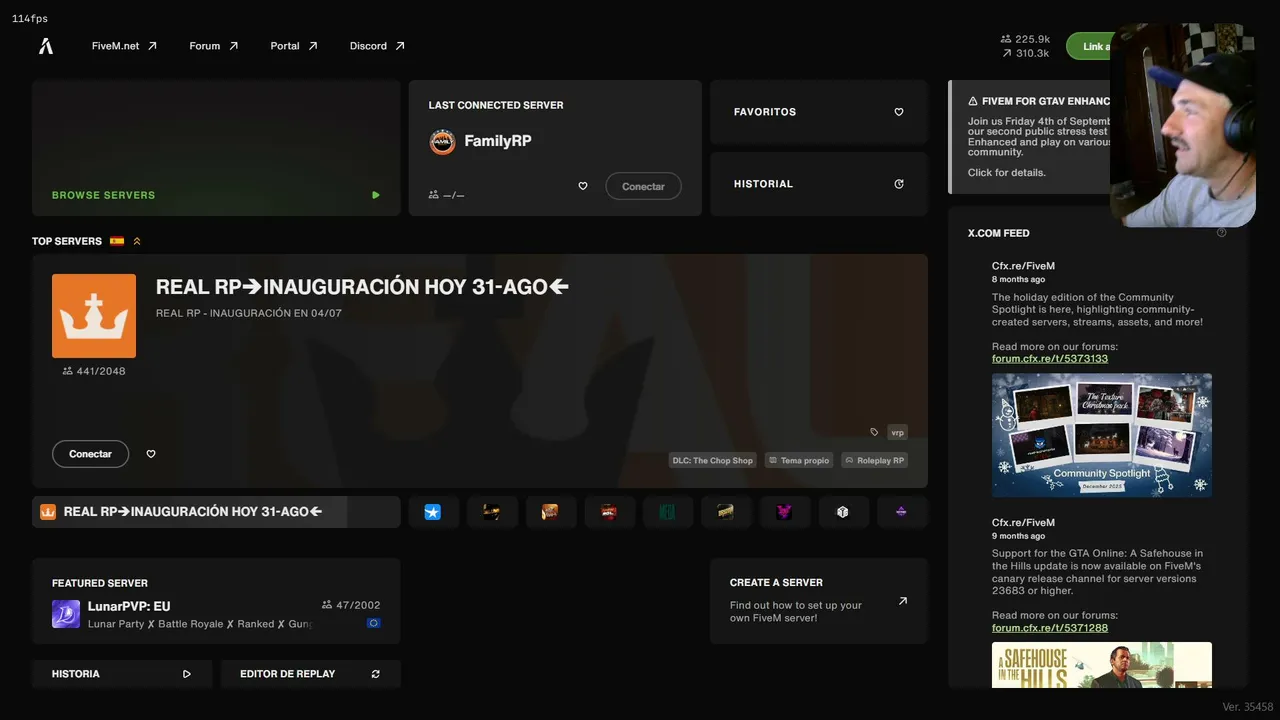Open the Historia story mode button

pos(122,674)
